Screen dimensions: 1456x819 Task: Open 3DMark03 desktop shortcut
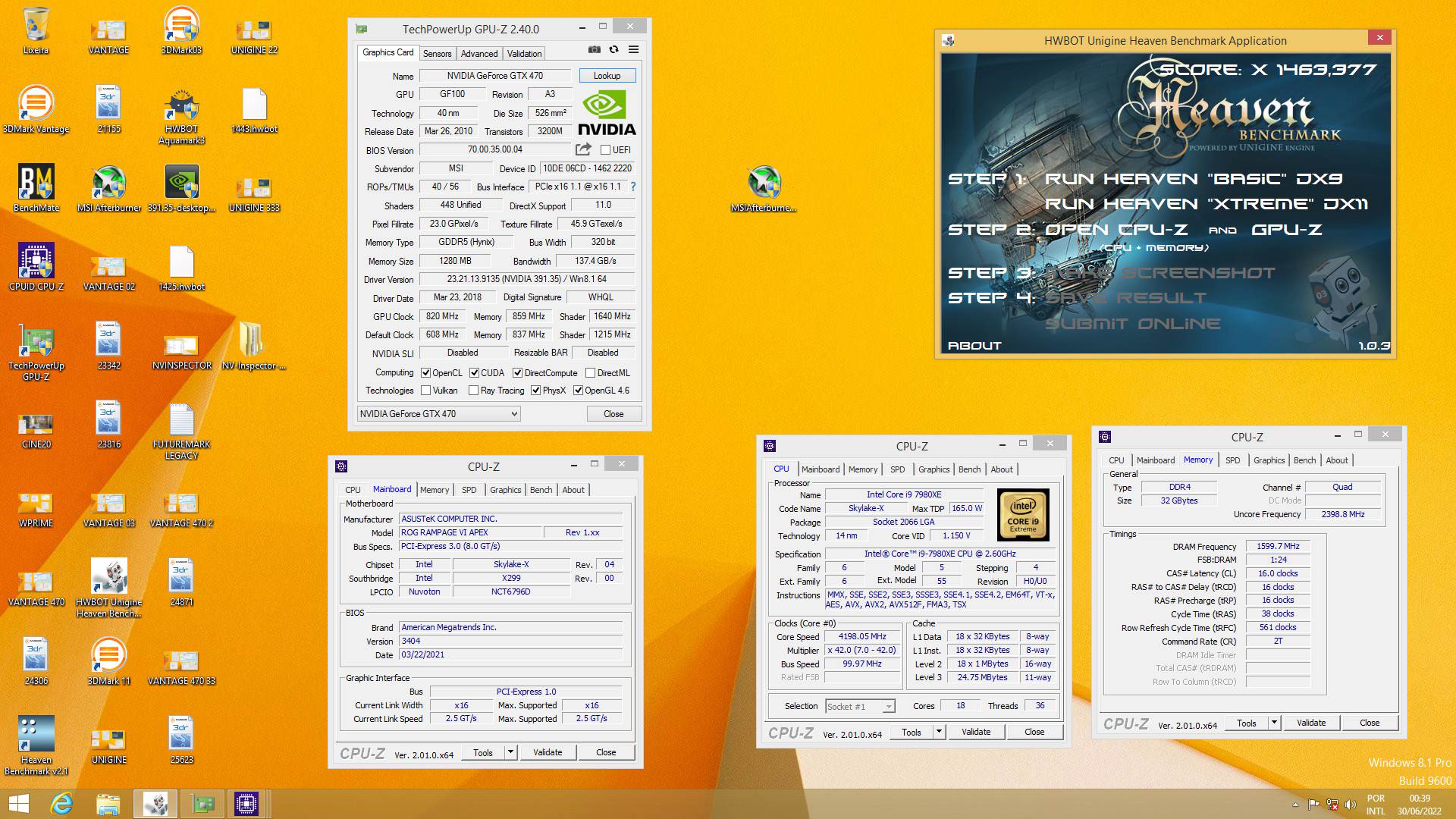181,31
